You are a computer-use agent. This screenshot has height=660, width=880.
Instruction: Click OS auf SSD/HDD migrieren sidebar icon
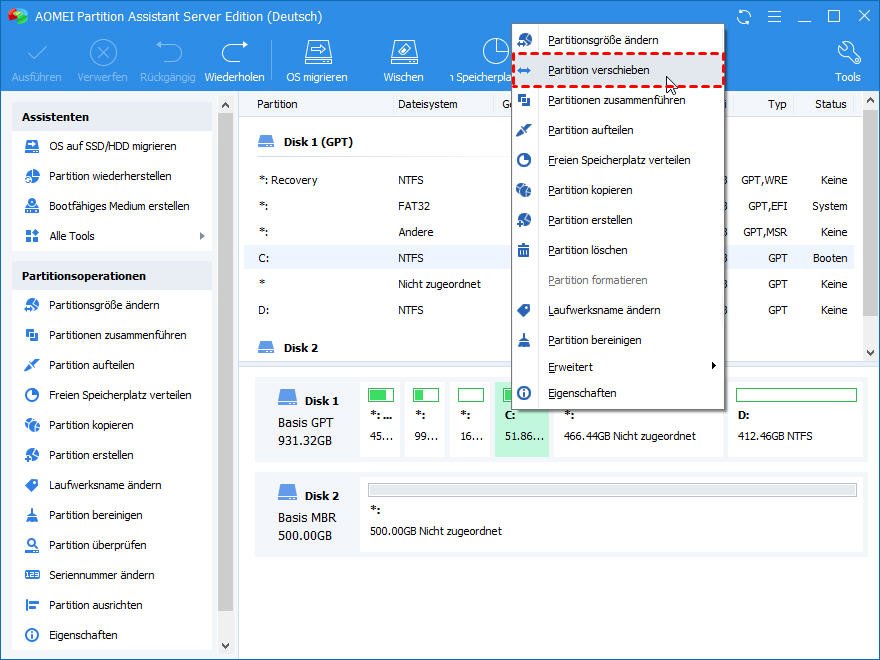[32, 146]
